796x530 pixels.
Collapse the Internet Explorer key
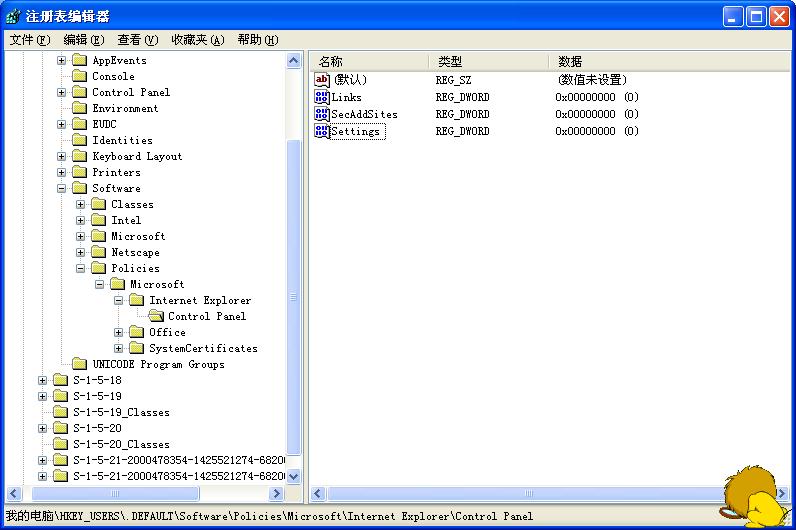(x=119, y=301)
